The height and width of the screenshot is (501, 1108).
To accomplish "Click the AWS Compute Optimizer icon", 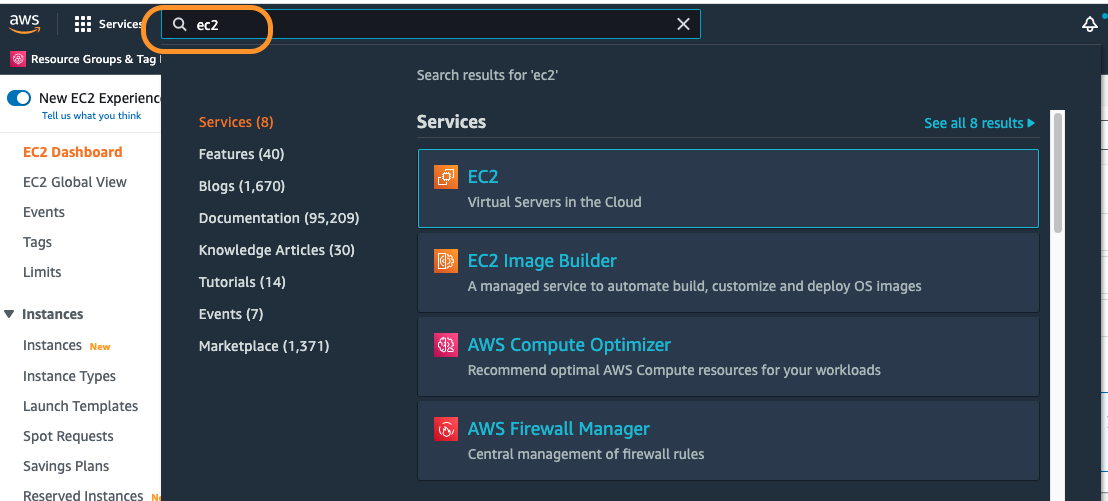I will pos(446,346).
